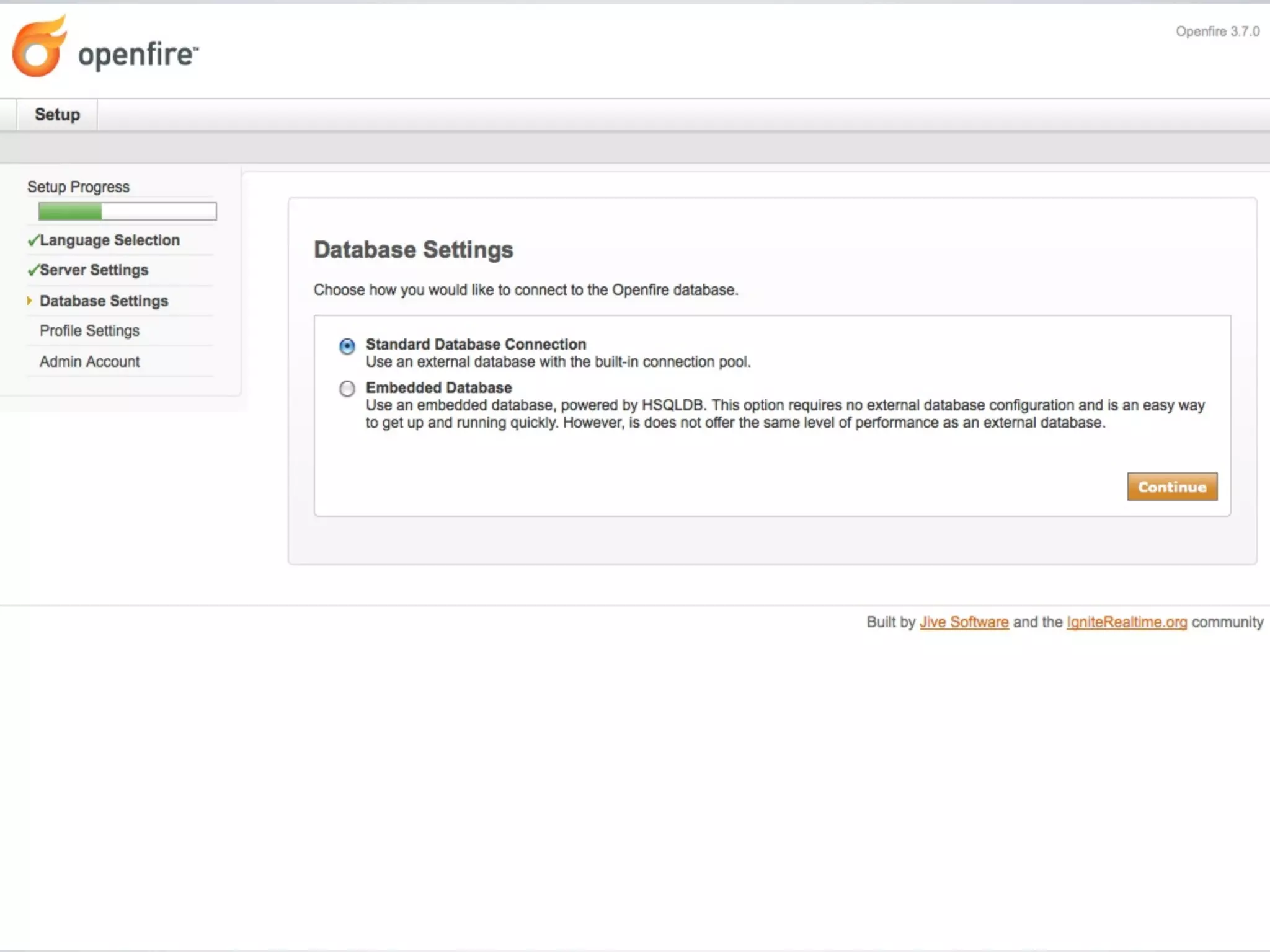This screenshot has width=1270, height=952.
Task: Click the Setup Progress bar
Action: coord(127,211)
